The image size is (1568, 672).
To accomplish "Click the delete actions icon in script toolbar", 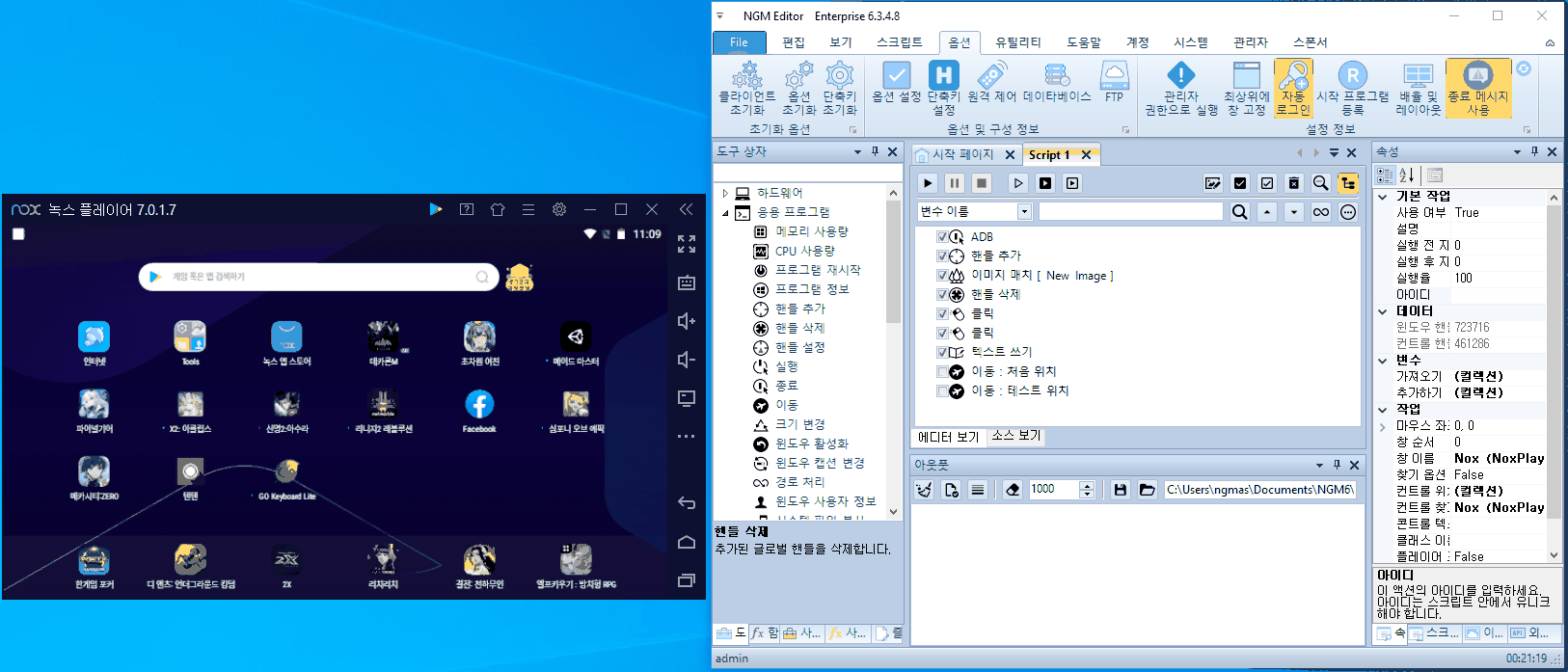I will point(1294,183).
